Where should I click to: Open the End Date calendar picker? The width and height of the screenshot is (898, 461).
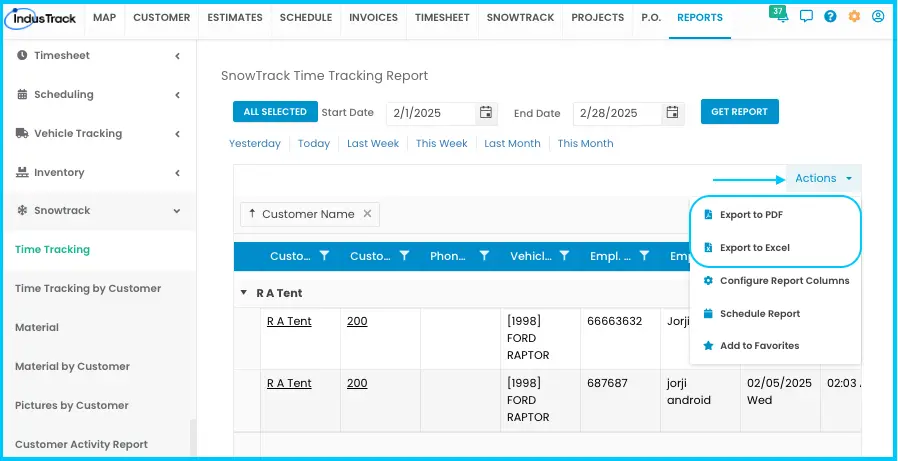(673, 112)
